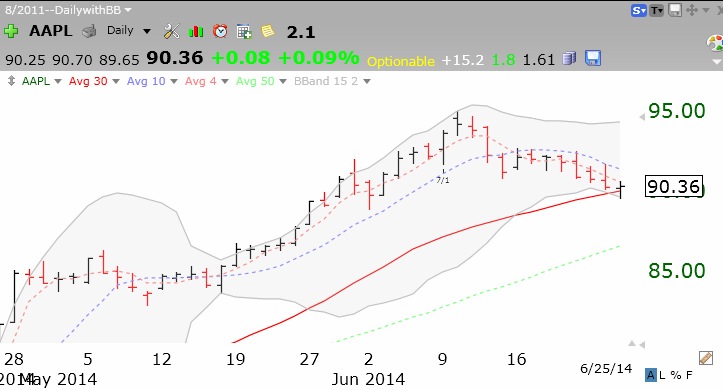Click the white arrow below color palette

tap(717, 61)
